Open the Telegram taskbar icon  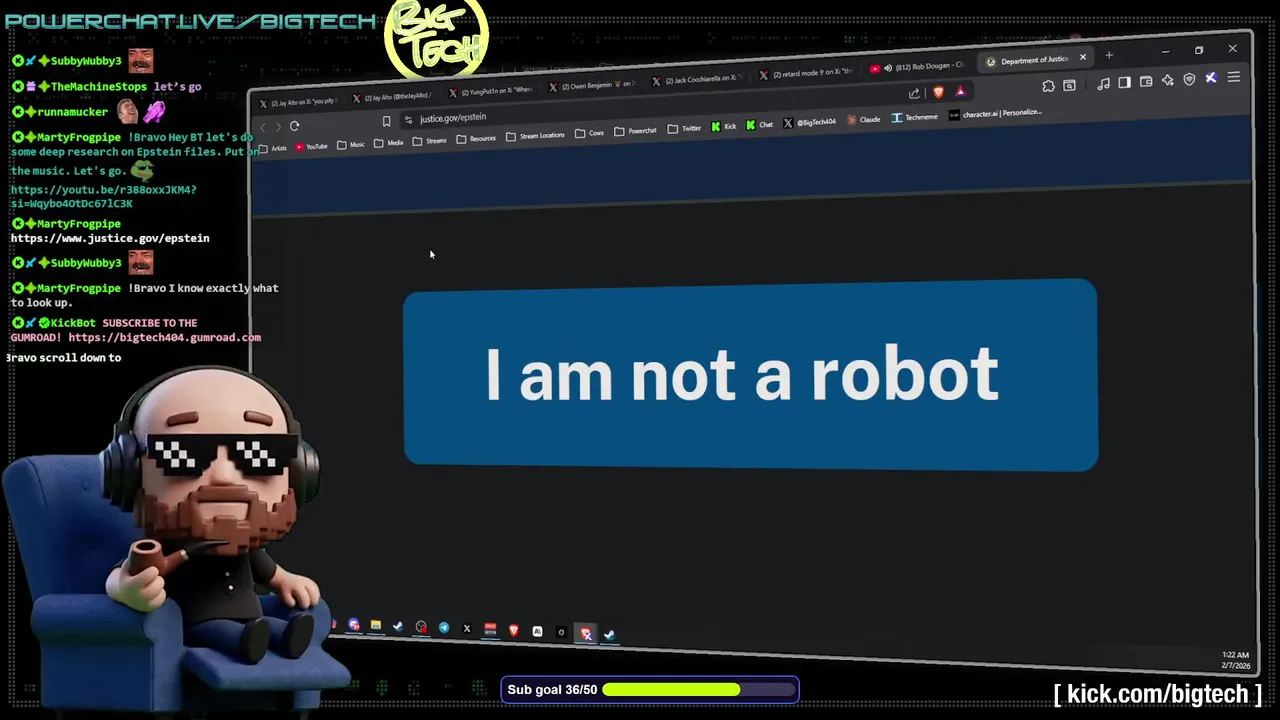(x=443, y=628)
